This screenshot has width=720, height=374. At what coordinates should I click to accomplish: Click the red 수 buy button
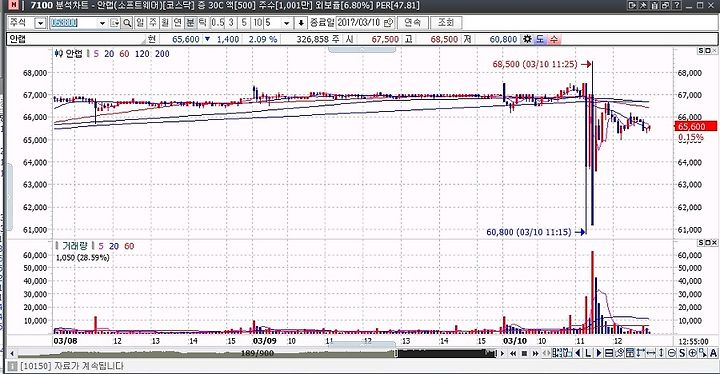(553, 39)
